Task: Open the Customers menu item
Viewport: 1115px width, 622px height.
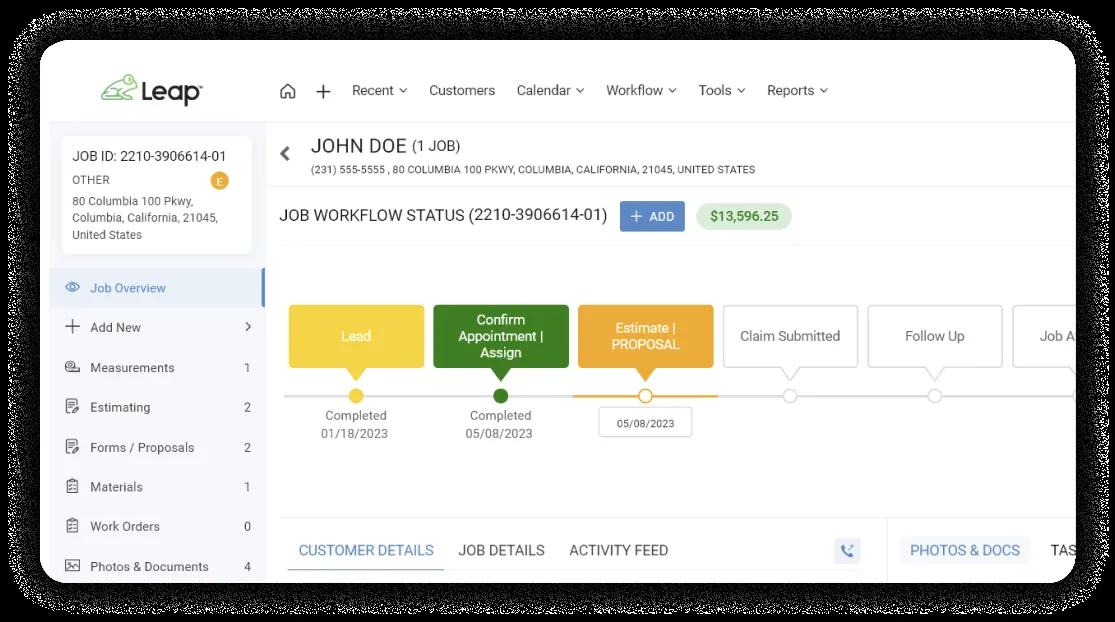Action: pos(462,90)
